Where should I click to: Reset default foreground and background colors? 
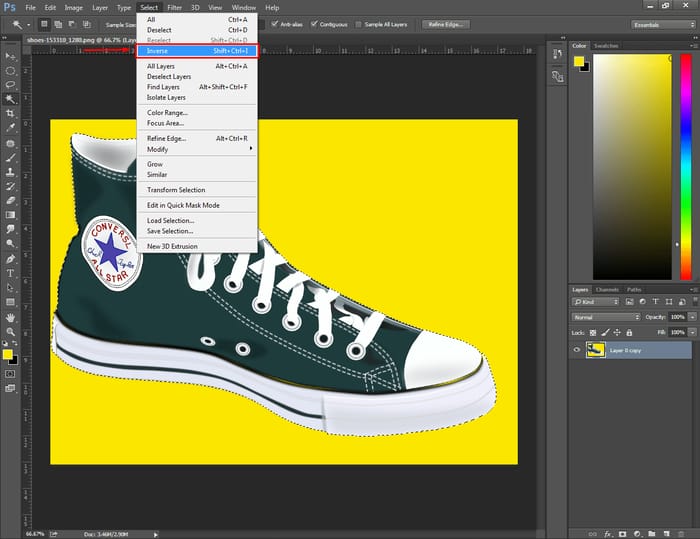pos(5,343)
